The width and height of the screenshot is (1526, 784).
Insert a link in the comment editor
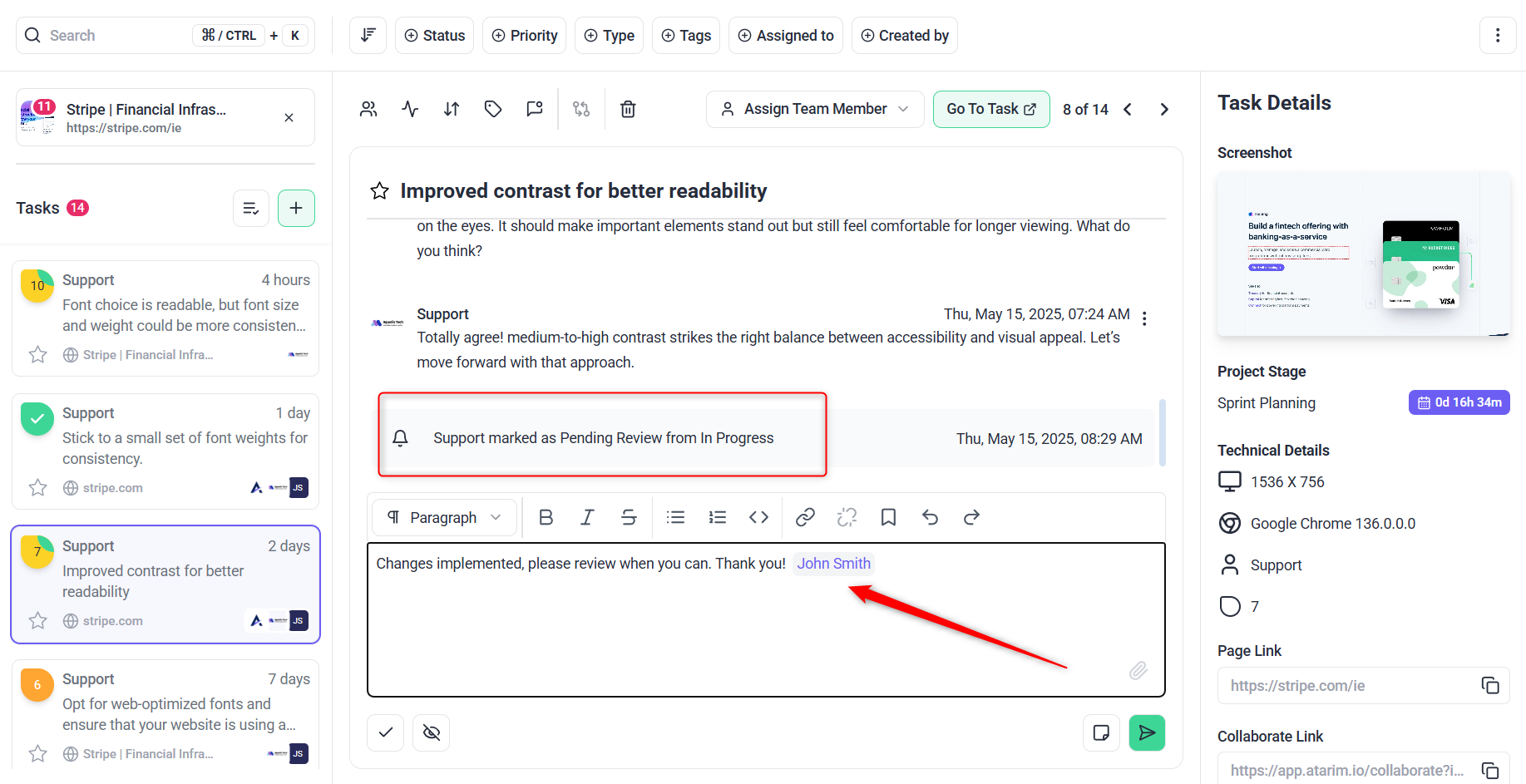(805, 517)
